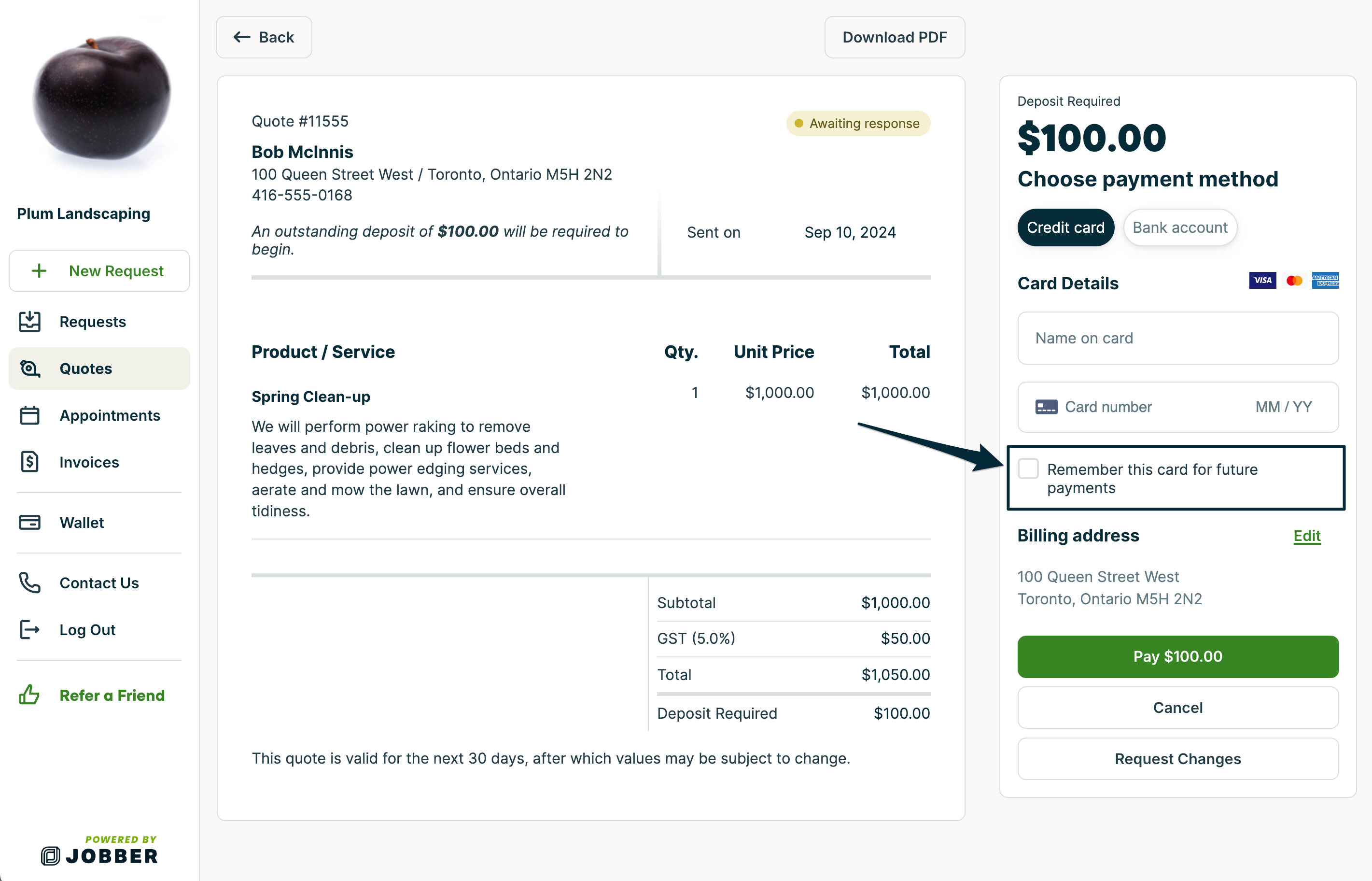Screen dimensions: 1372x881
Task: Click the Edit billing address link
Action: (1306, 536)
